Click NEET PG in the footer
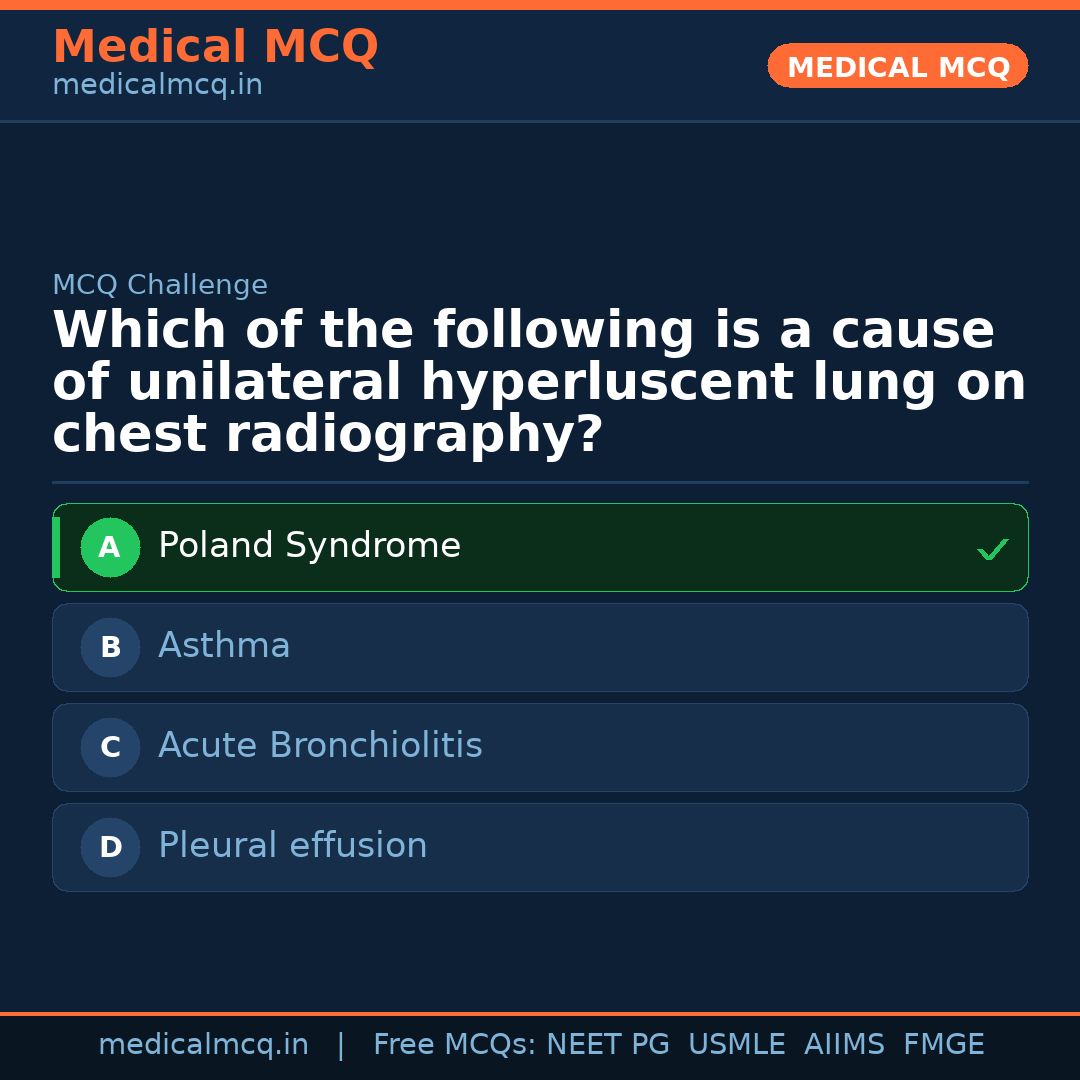The height and width of the screenshot is (1080, 1080). point(608,1045)
